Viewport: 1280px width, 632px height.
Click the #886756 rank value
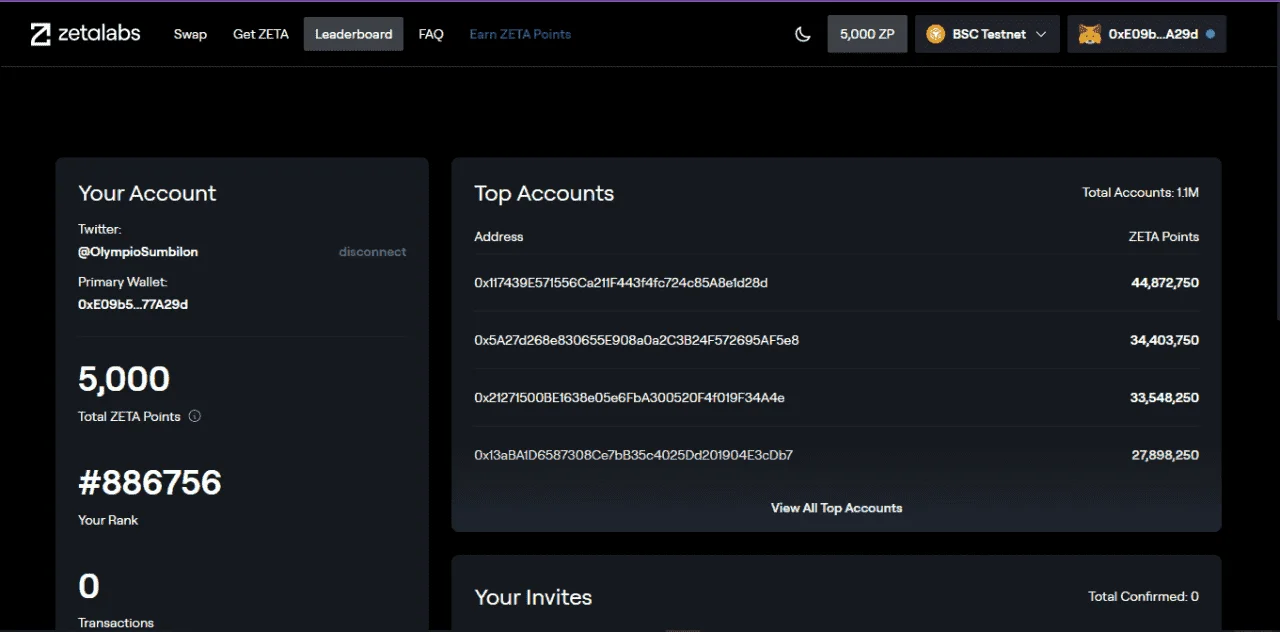(x=150, y=483)
